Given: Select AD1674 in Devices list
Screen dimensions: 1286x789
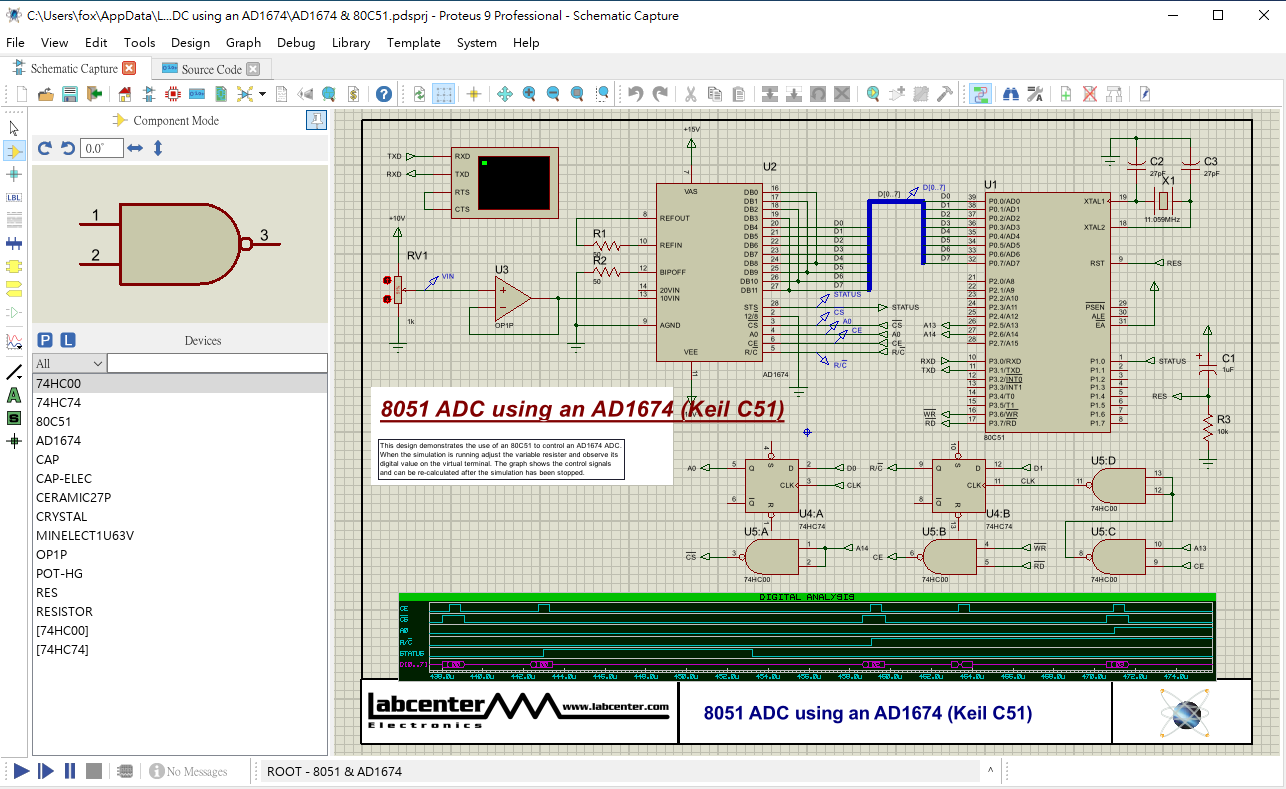Looking at the screenshot, I should point(180,440).
